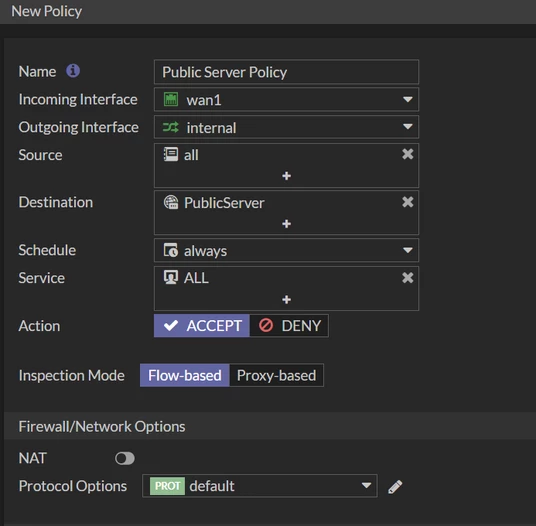Remove the ALL service entry
The image size is (536, 526).
(x=407, y=278)
